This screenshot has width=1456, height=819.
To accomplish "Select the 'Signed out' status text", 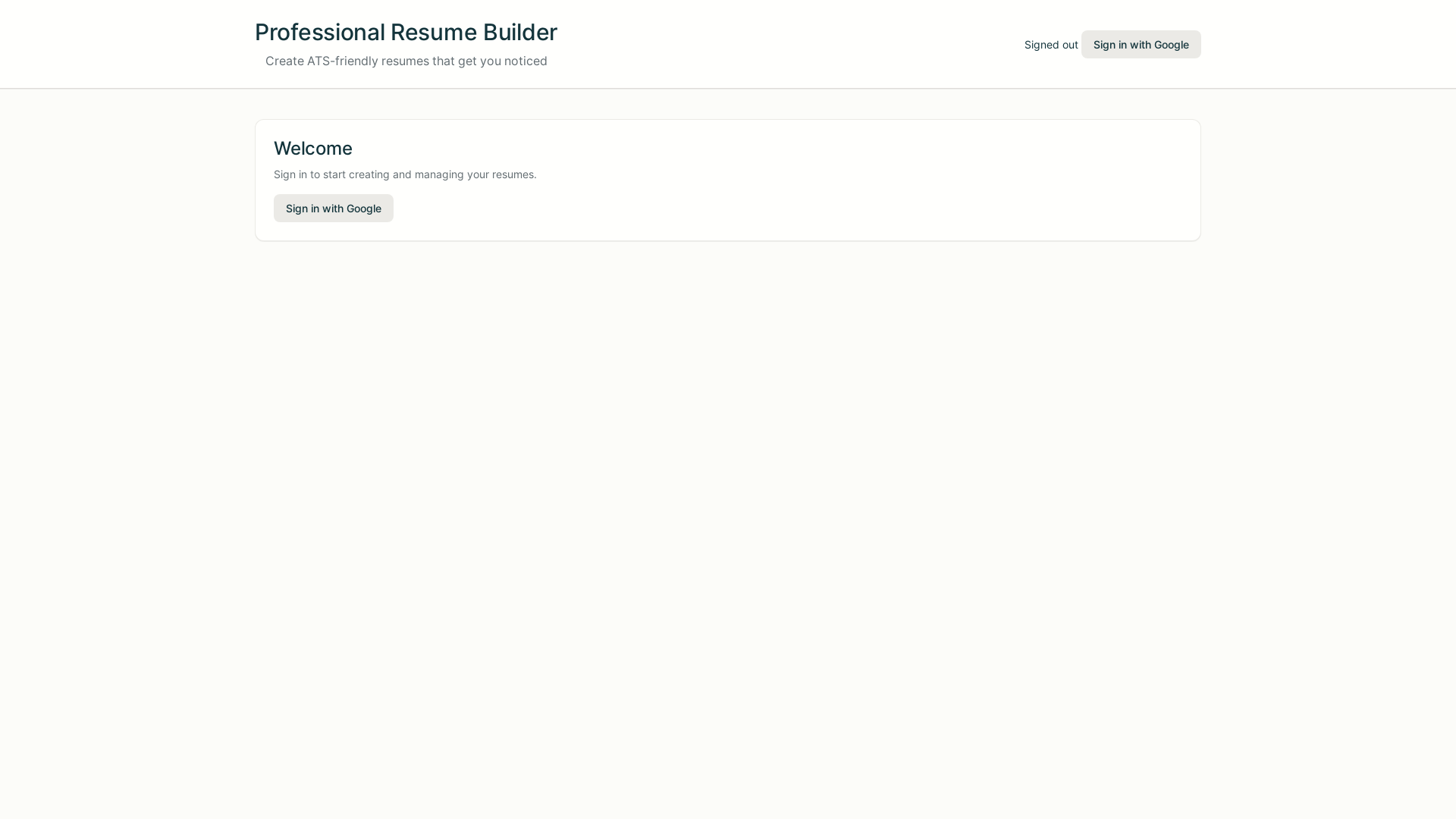I will (x=1051, y=45).
